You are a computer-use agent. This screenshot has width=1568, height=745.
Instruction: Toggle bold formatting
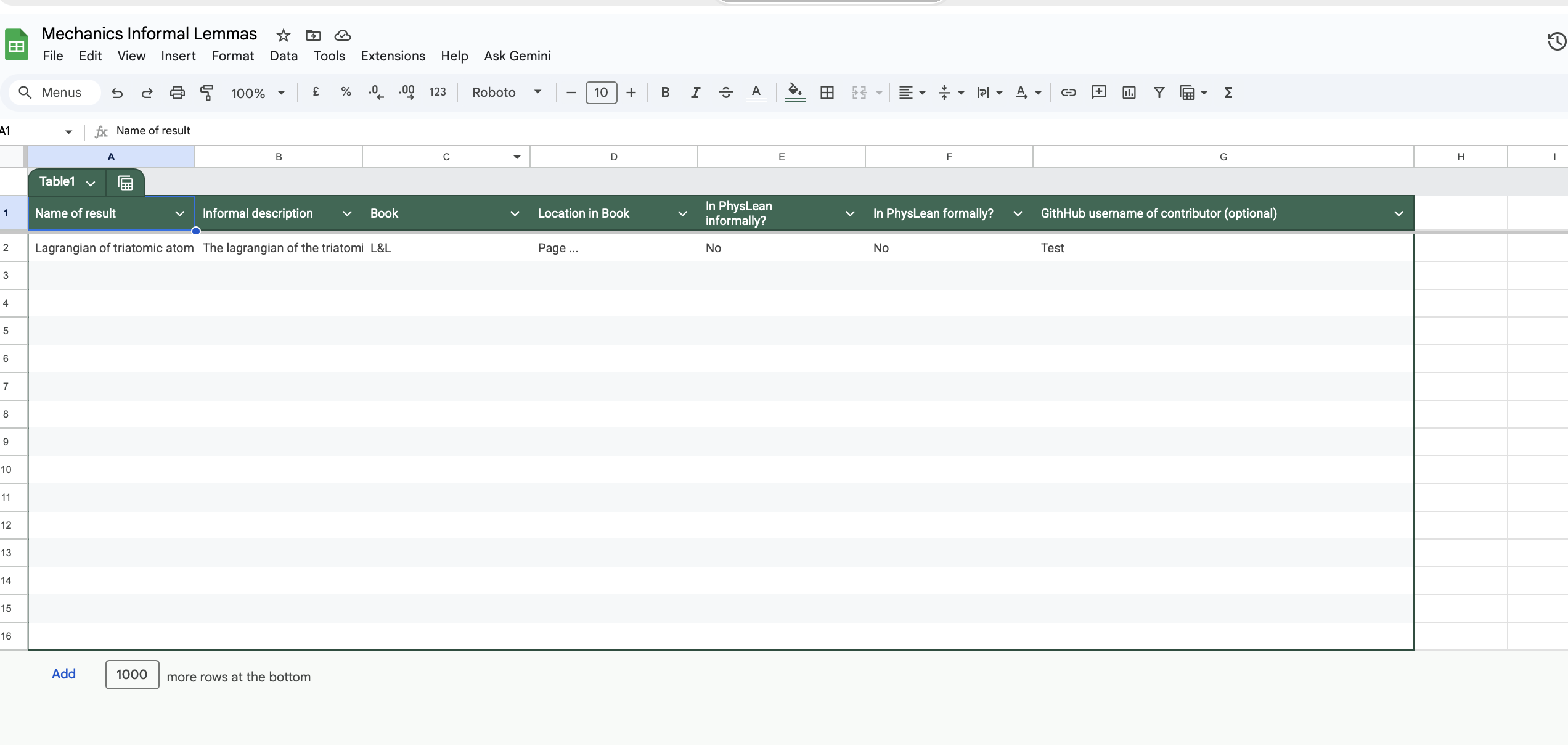point(665,93)
